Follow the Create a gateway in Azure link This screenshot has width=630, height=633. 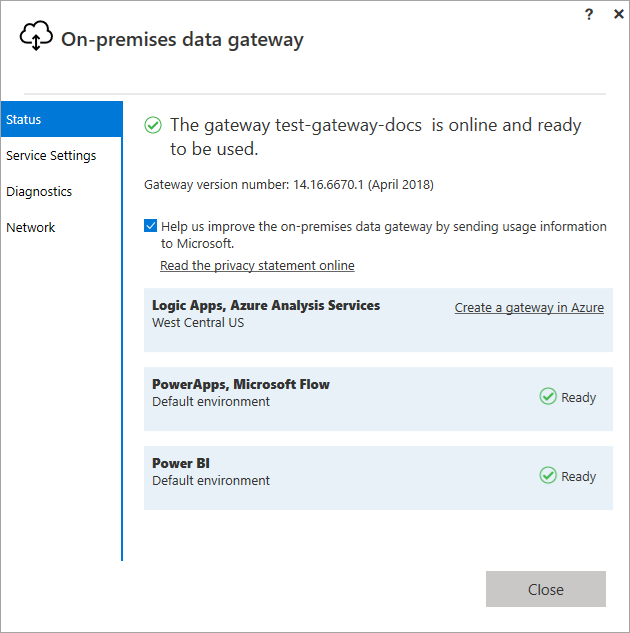(x=529, y=308)
